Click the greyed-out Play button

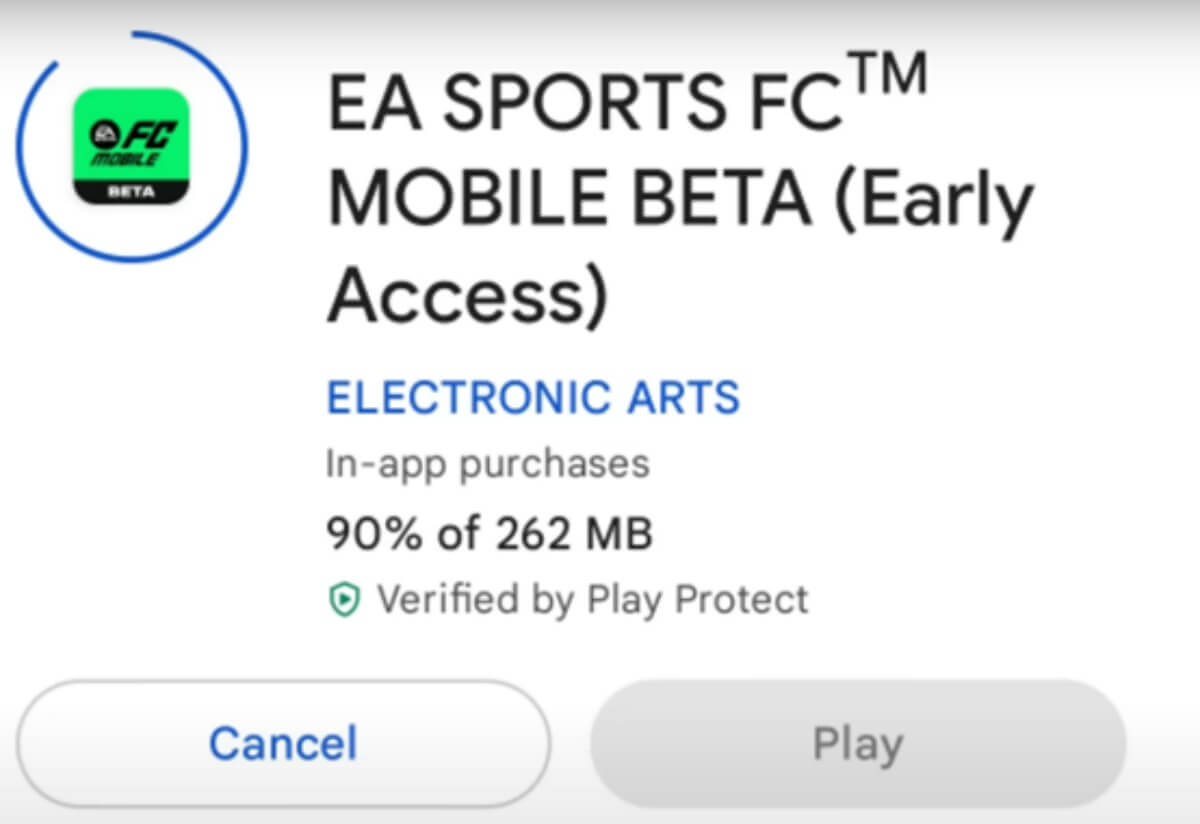coord(858,744)
